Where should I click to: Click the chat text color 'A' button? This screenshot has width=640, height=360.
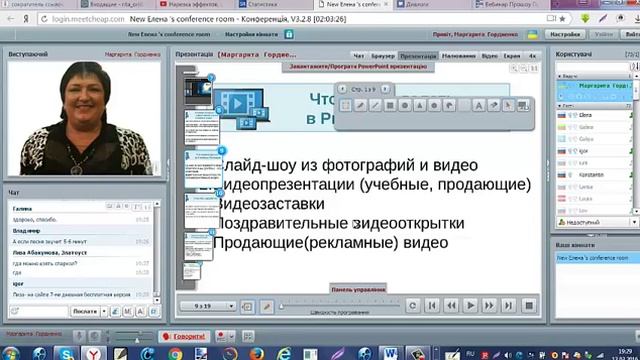click(140, 311)
